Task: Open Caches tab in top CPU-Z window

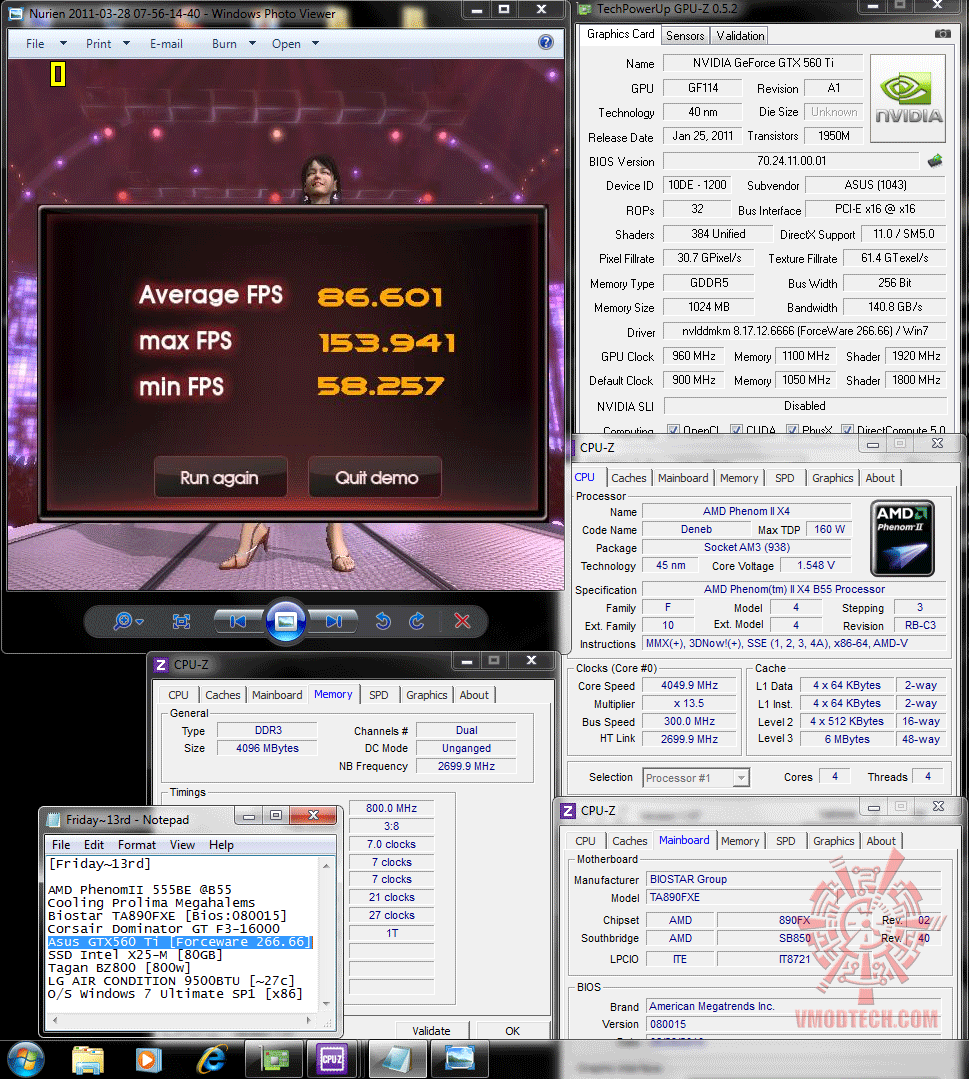Action: pos(628,478)
